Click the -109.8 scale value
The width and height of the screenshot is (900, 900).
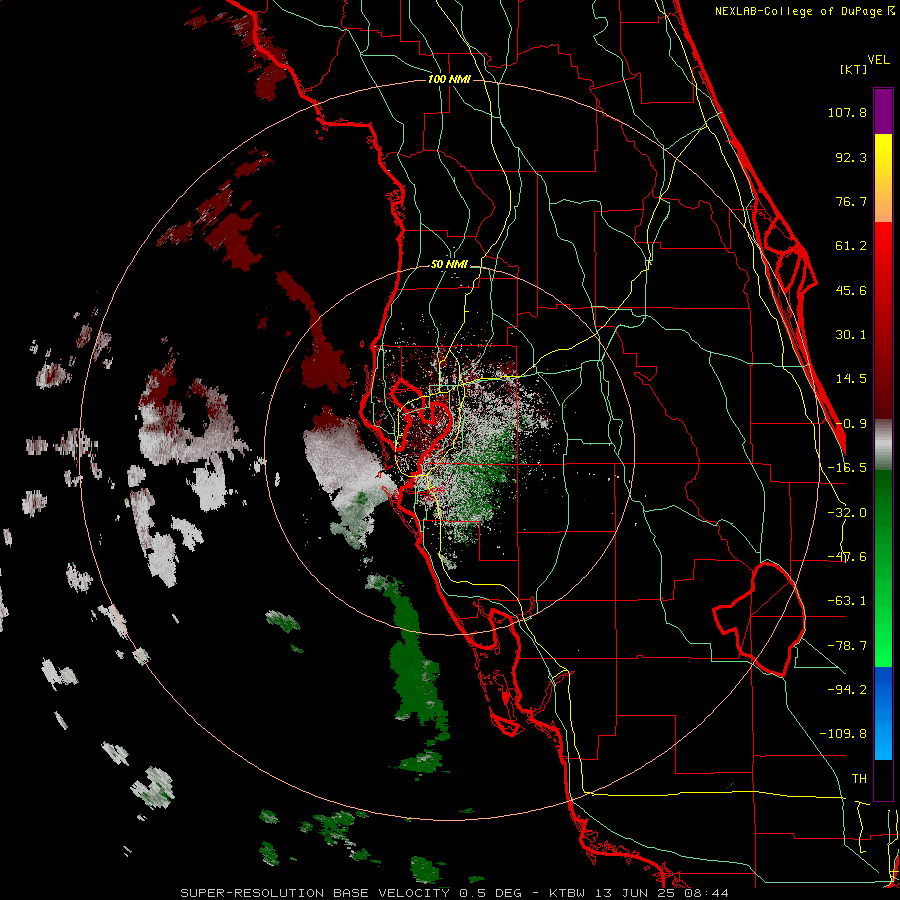(843, 734)
